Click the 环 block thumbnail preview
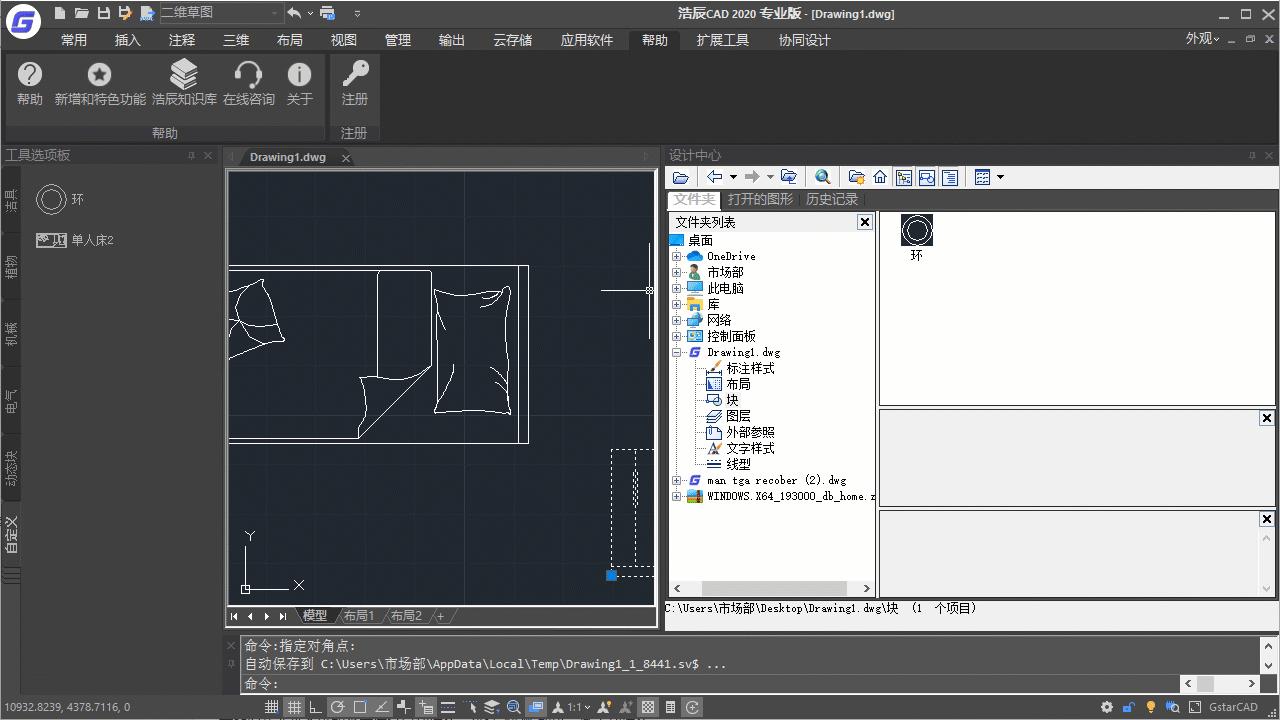This screenshot has height=720, width=1280. click(x=916, y=229)
